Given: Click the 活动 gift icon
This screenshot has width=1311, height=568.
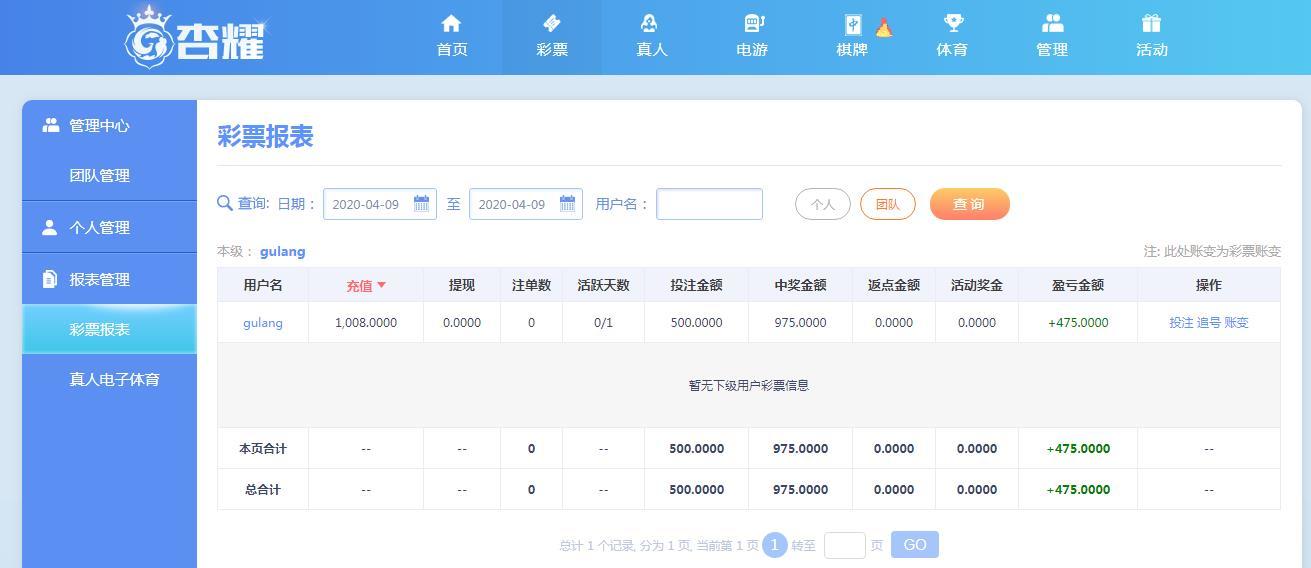Looking at the screenshot, I should [1151, 23].
